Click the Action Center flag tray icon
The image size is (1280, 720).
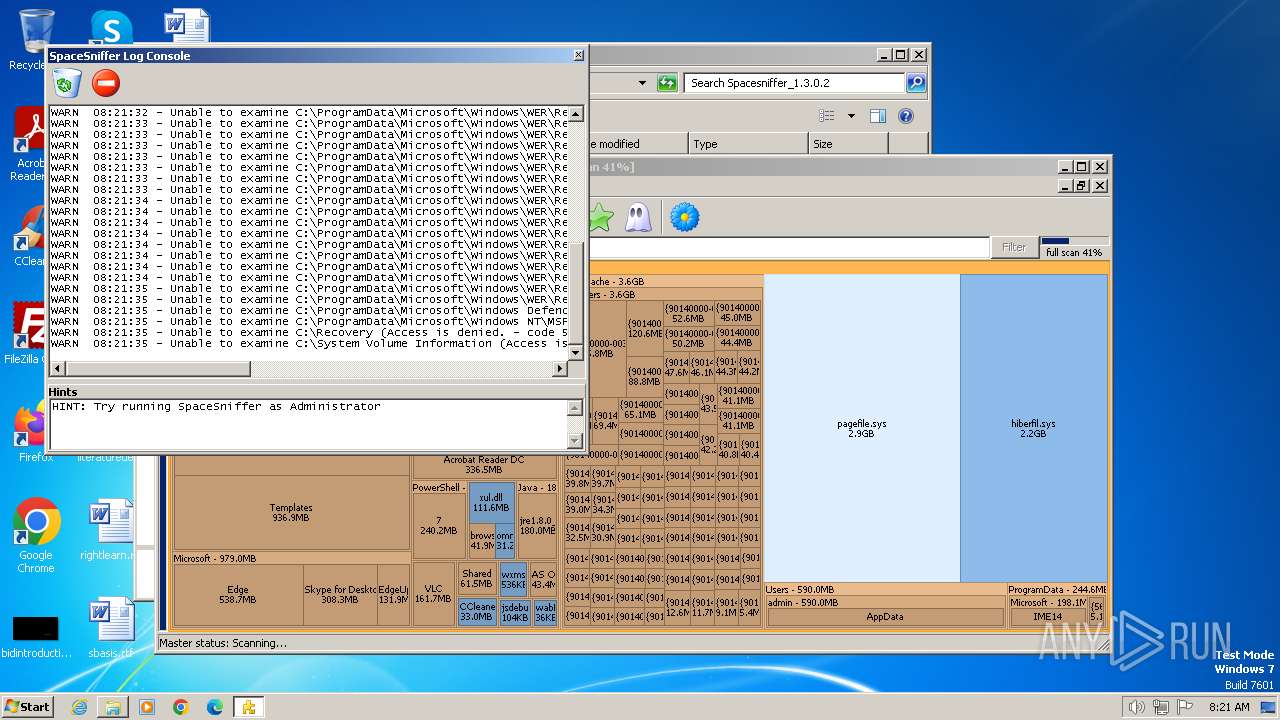(1185, 707)
